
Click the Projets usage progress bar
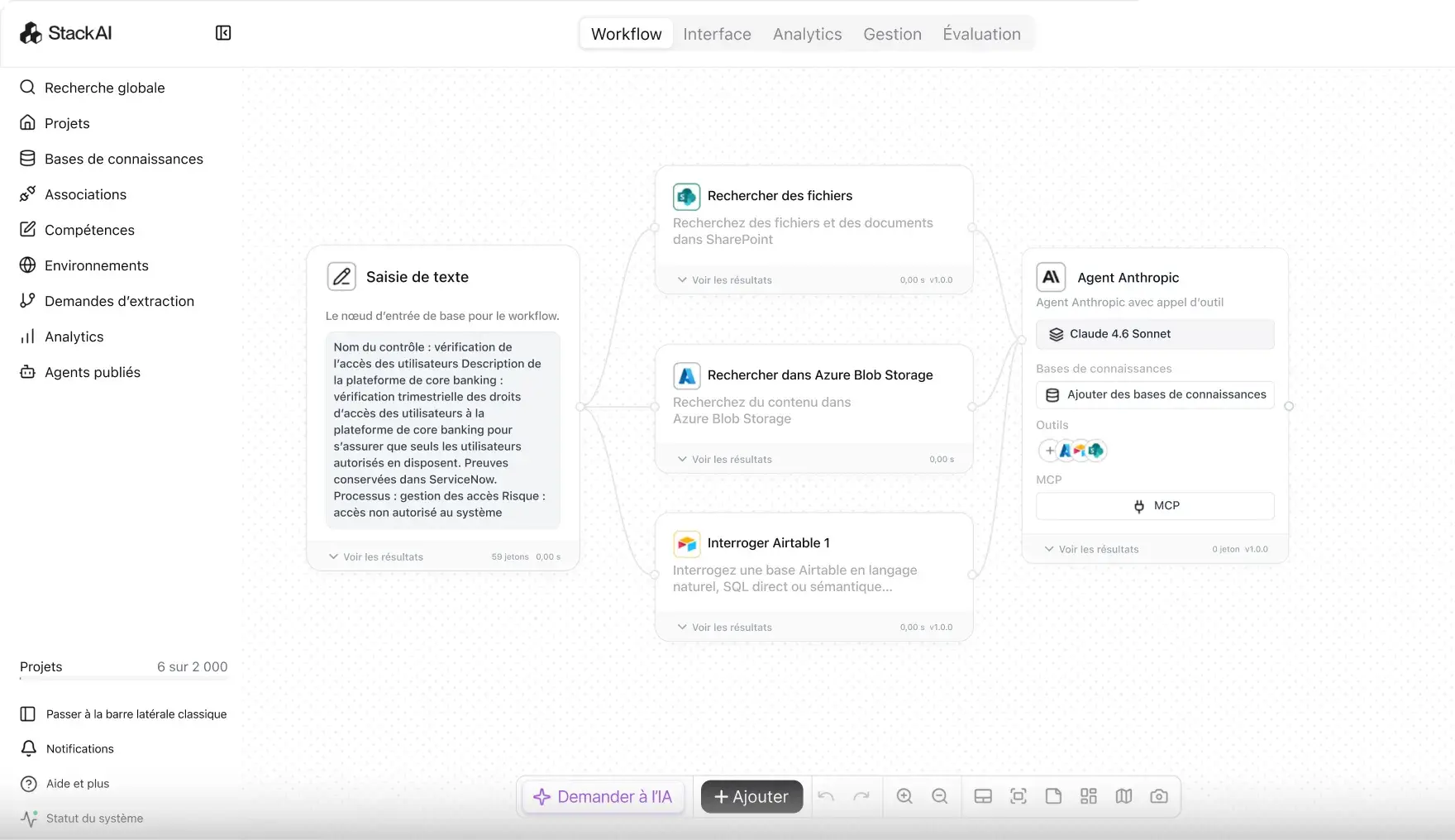click(x=124, y=679)
